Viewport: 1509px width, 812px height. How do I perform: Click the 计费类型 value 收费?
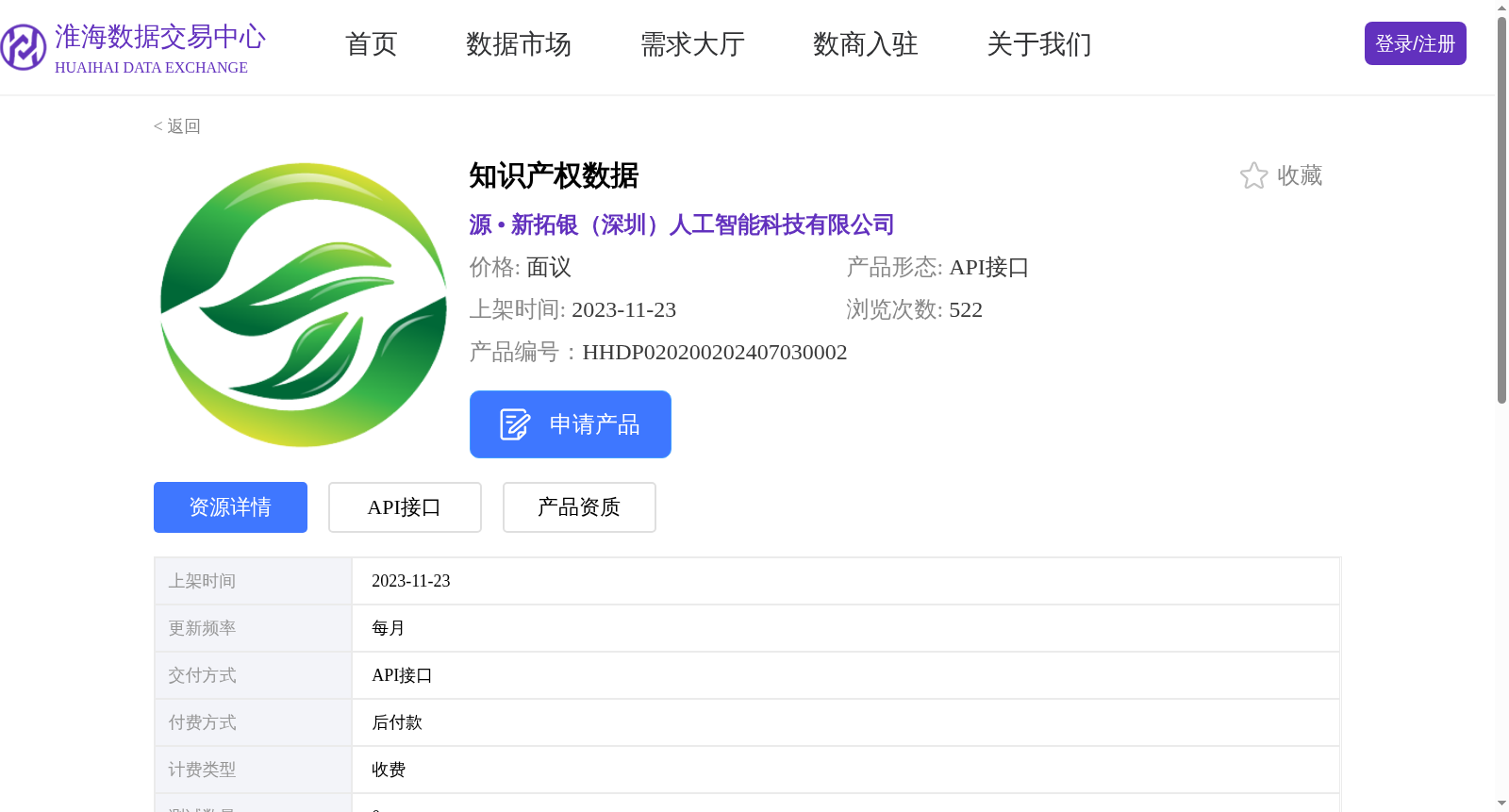pos(389,770)
